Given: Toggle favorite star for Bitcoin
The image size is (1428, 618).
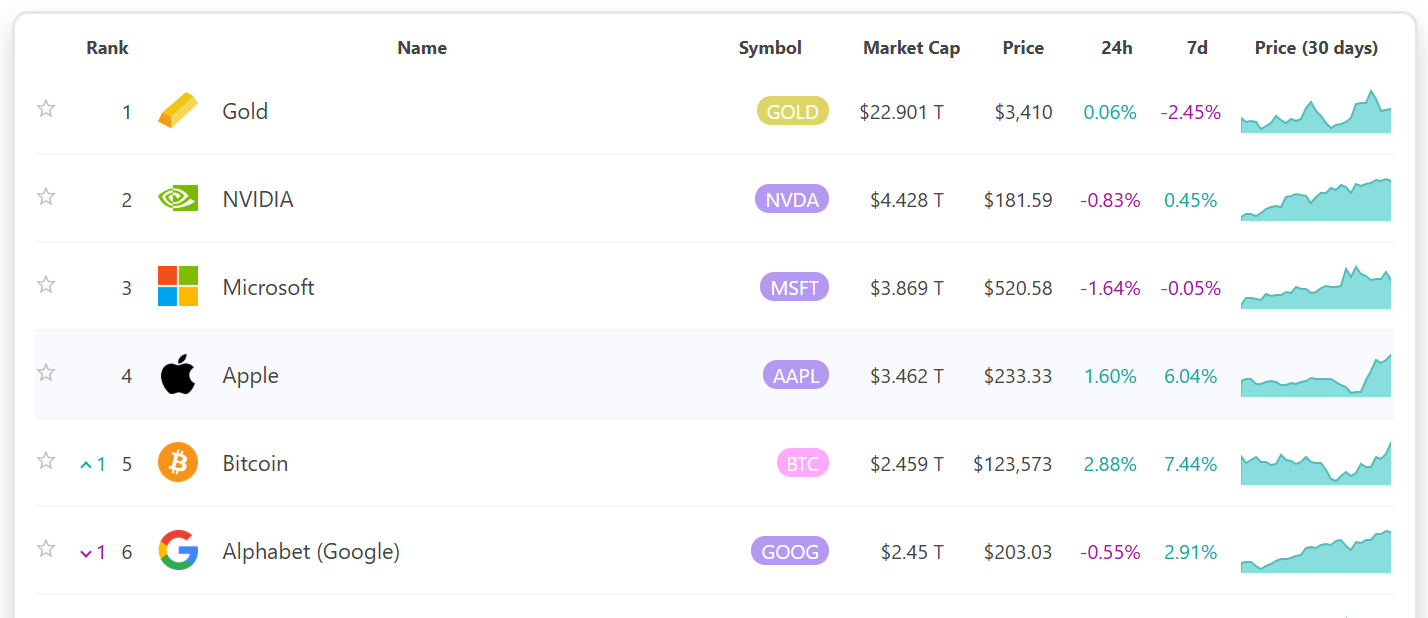Looking at the screenshot, I should pyautogui.click(x=46, y=461).
